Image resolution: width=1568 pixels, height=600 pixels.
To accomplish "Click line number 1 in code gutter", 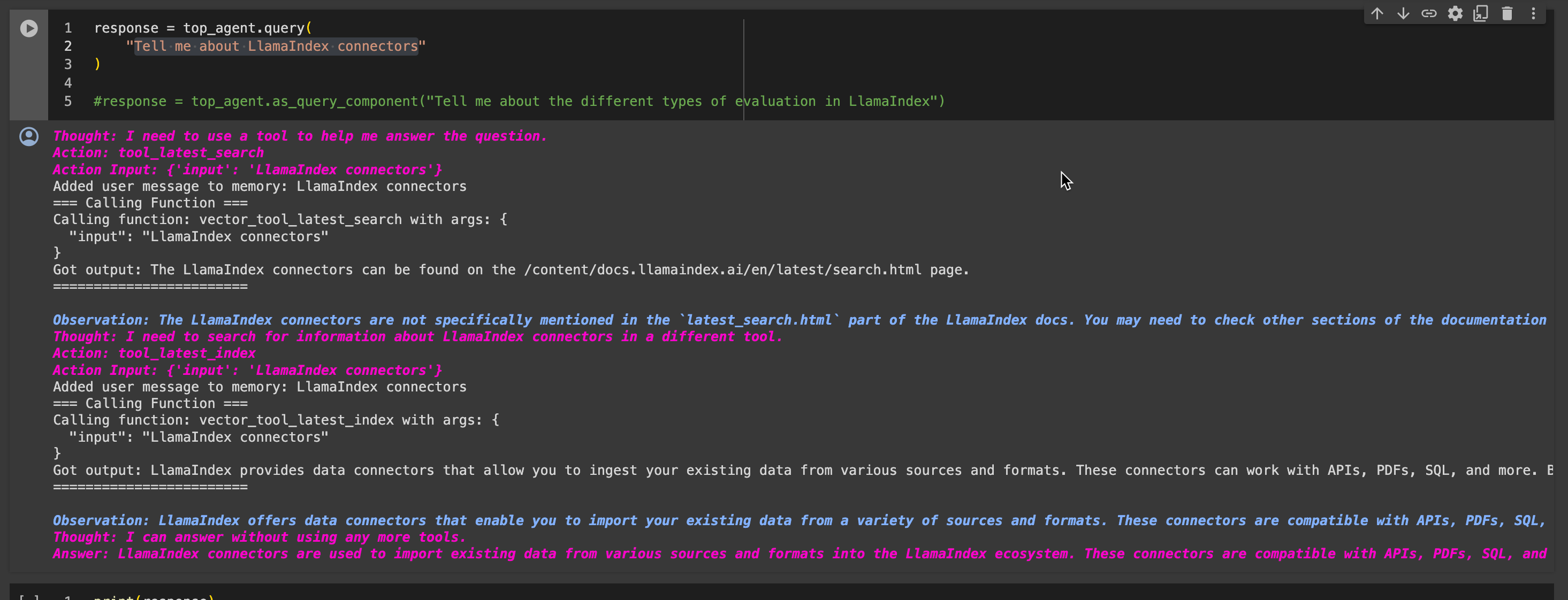I will pyautogui.click(x=68, y=28).
